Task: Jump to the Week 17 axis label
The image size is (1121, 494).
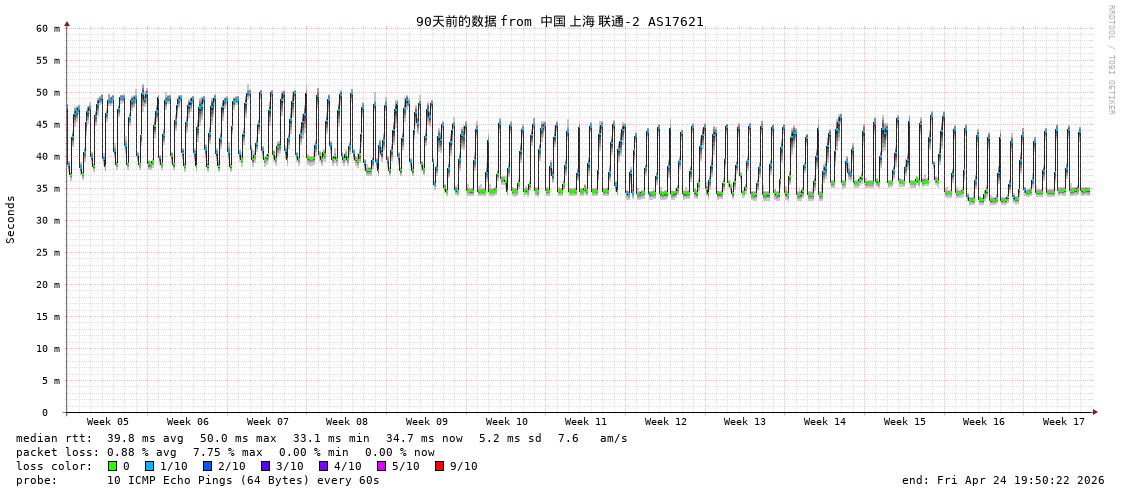Action: (x=1063, y=422)
